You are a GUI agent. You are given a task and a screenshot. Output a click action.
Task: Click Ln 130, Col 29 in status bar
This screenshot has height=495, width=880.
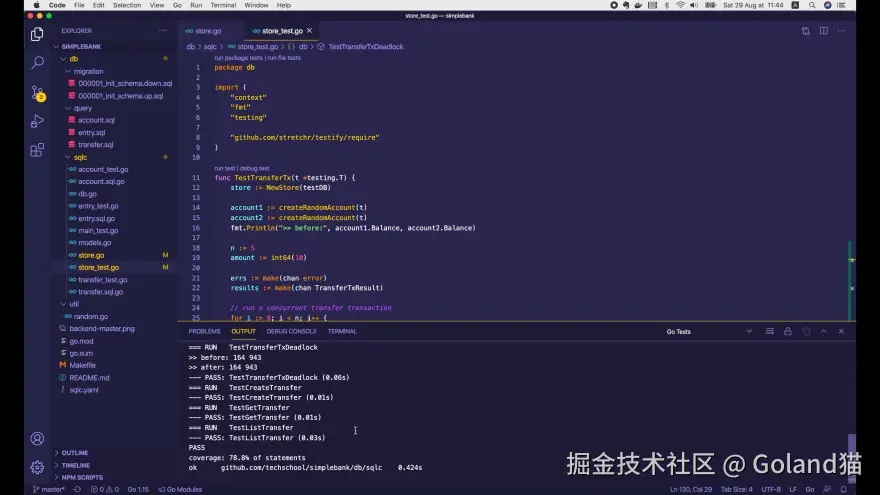point(690,489)
